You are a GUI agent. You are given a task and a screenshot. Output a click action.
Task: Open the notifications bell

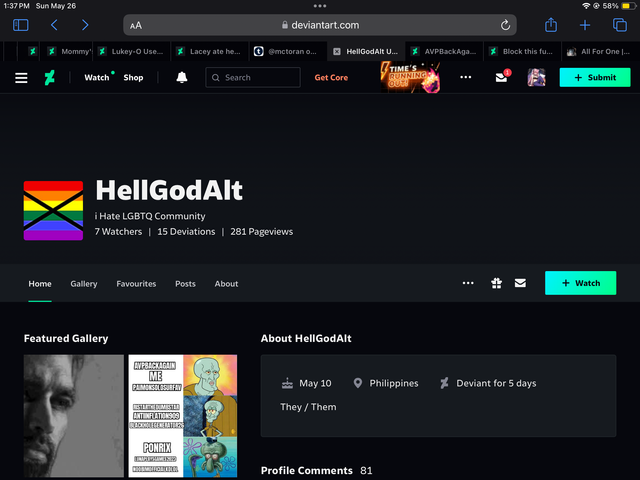[182, 78]
